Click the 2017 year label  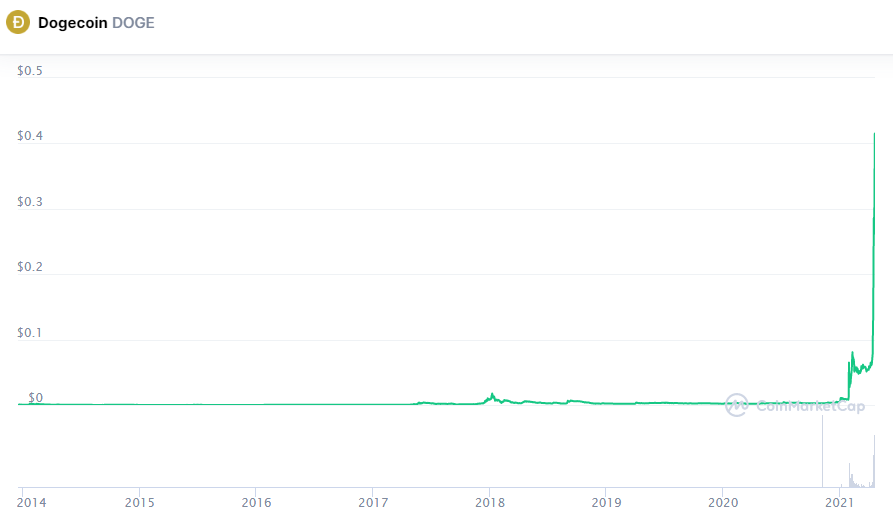pos(373,501)
